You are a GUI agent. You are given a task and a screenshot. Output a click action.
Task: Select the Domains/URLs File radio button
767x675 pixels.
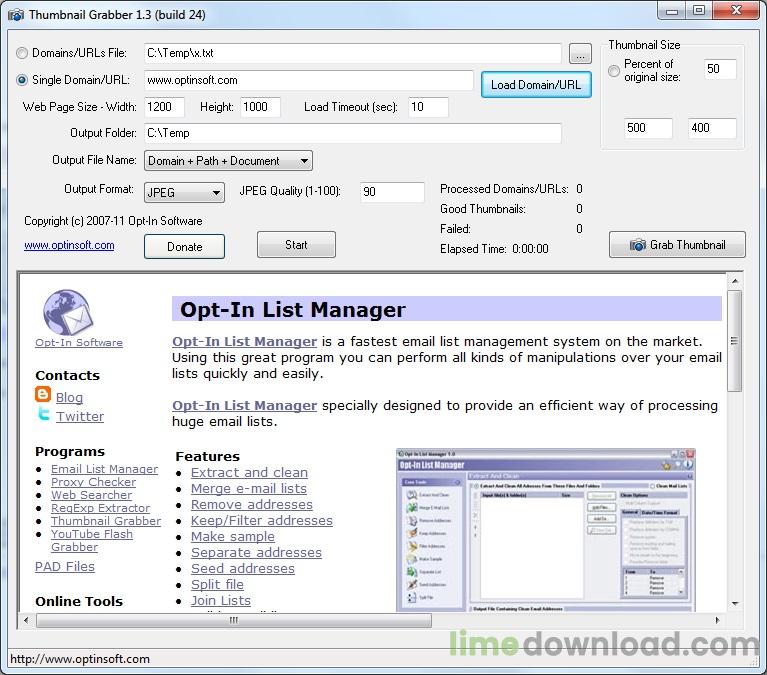coord(22,53)
